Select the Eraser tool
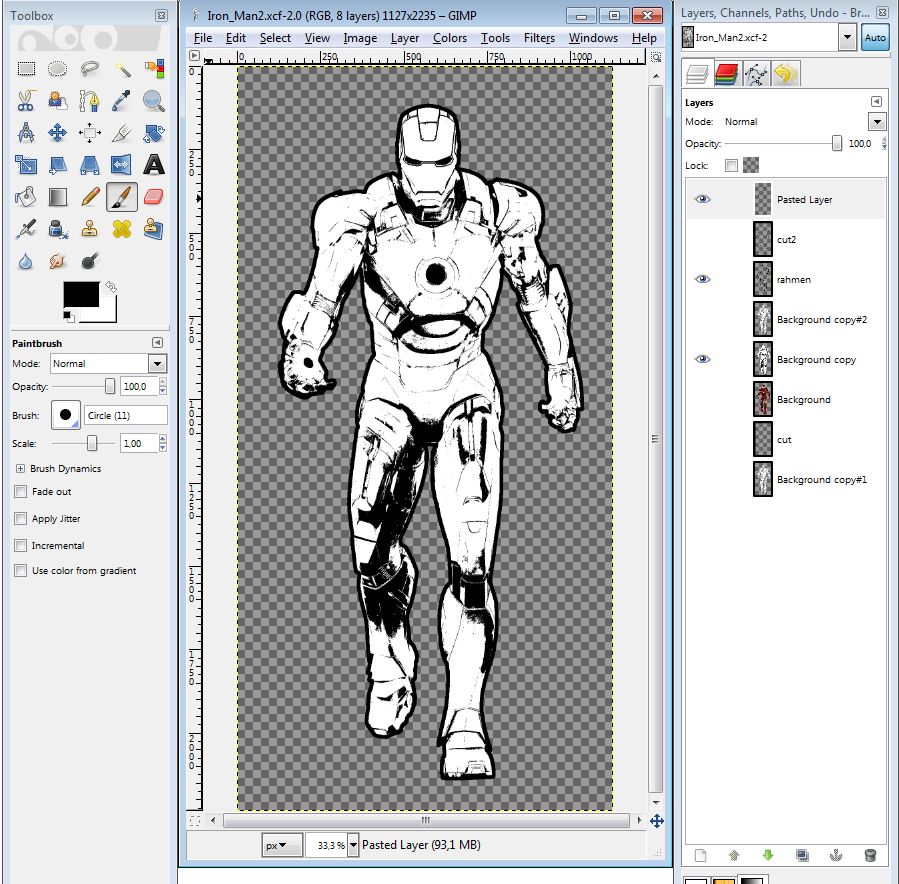Viewport: 899px width, 884px height. click(154, 197)
